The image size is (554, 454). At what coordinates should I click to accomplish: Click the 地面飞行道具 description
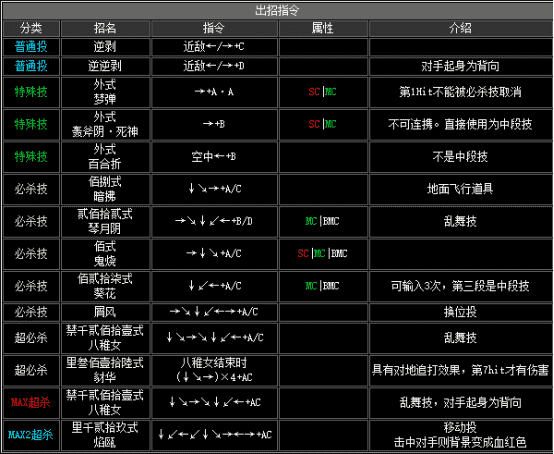point(460,189)
